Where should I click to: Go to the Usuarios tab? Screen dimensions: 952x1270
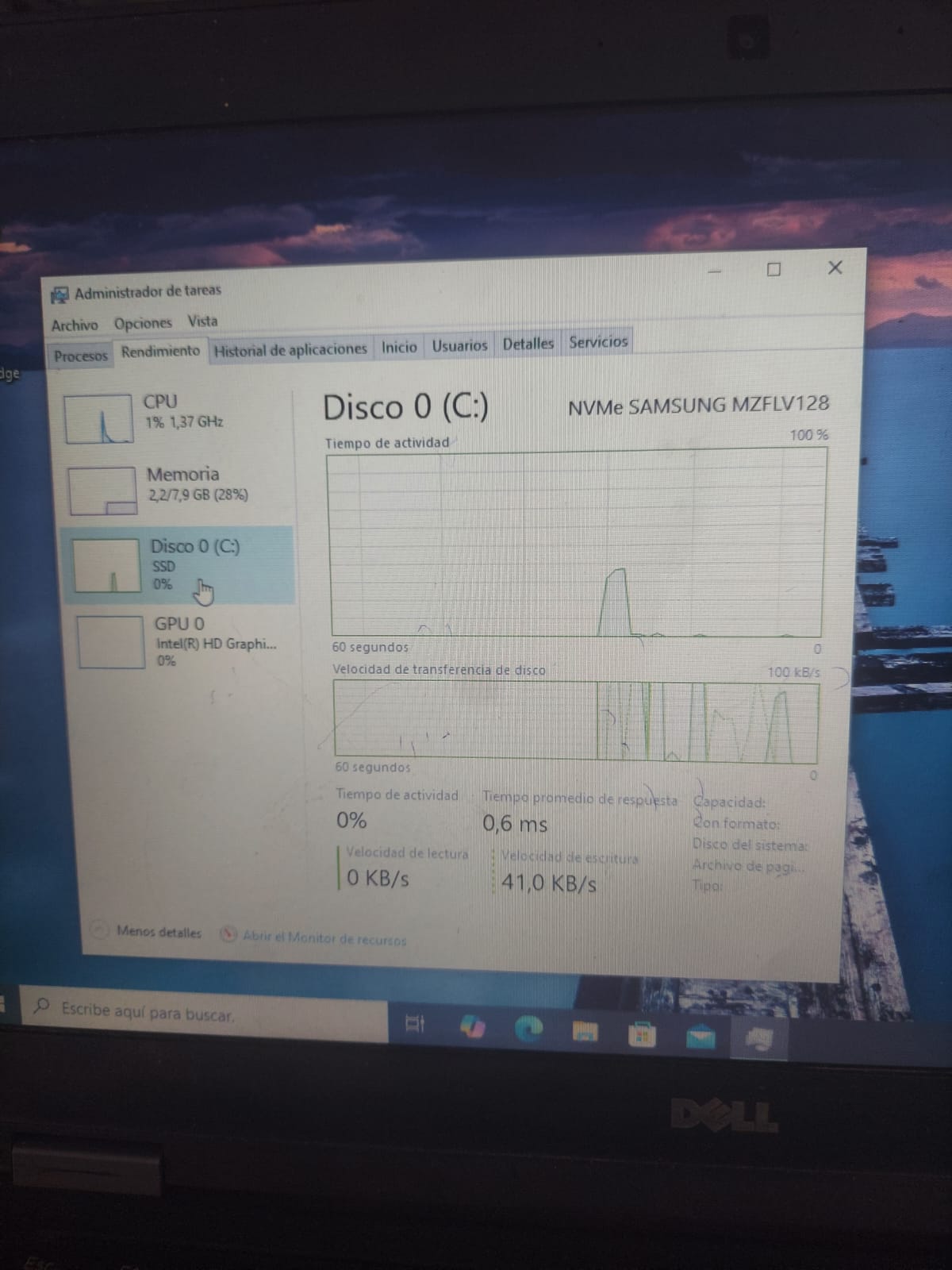[459, 345]
